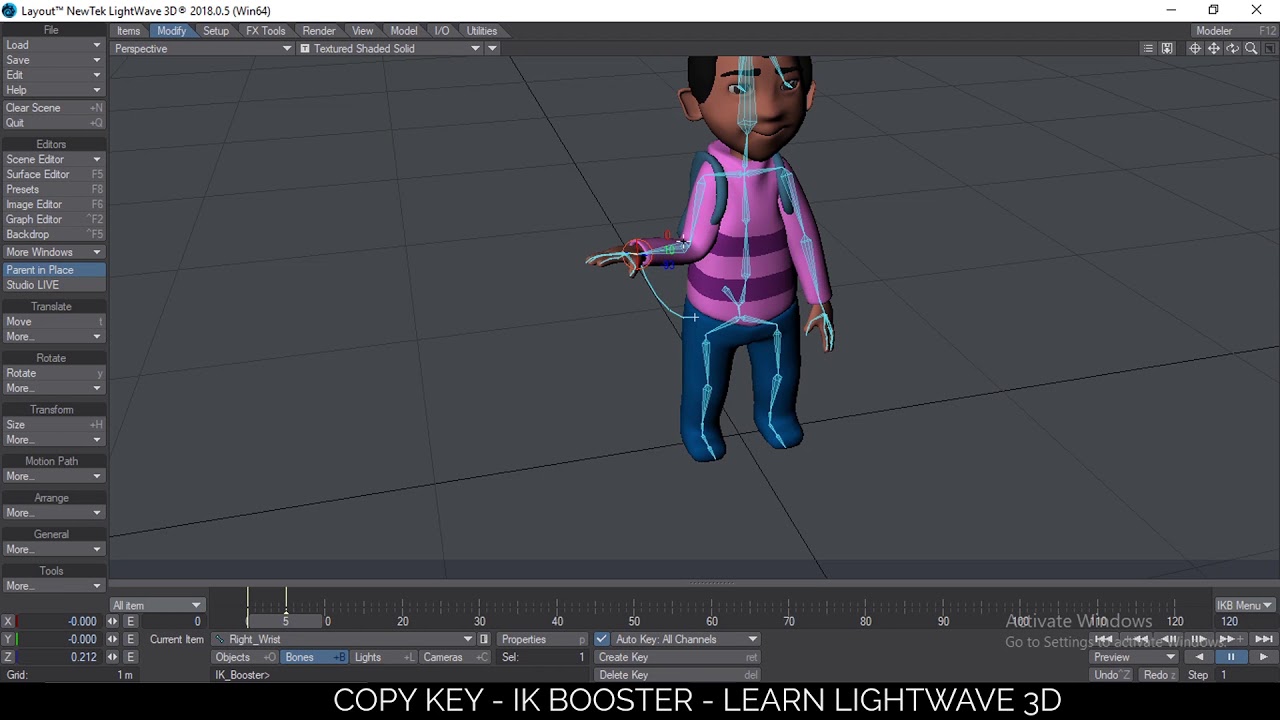Play the animation forward

click(x=1264, y=657)
